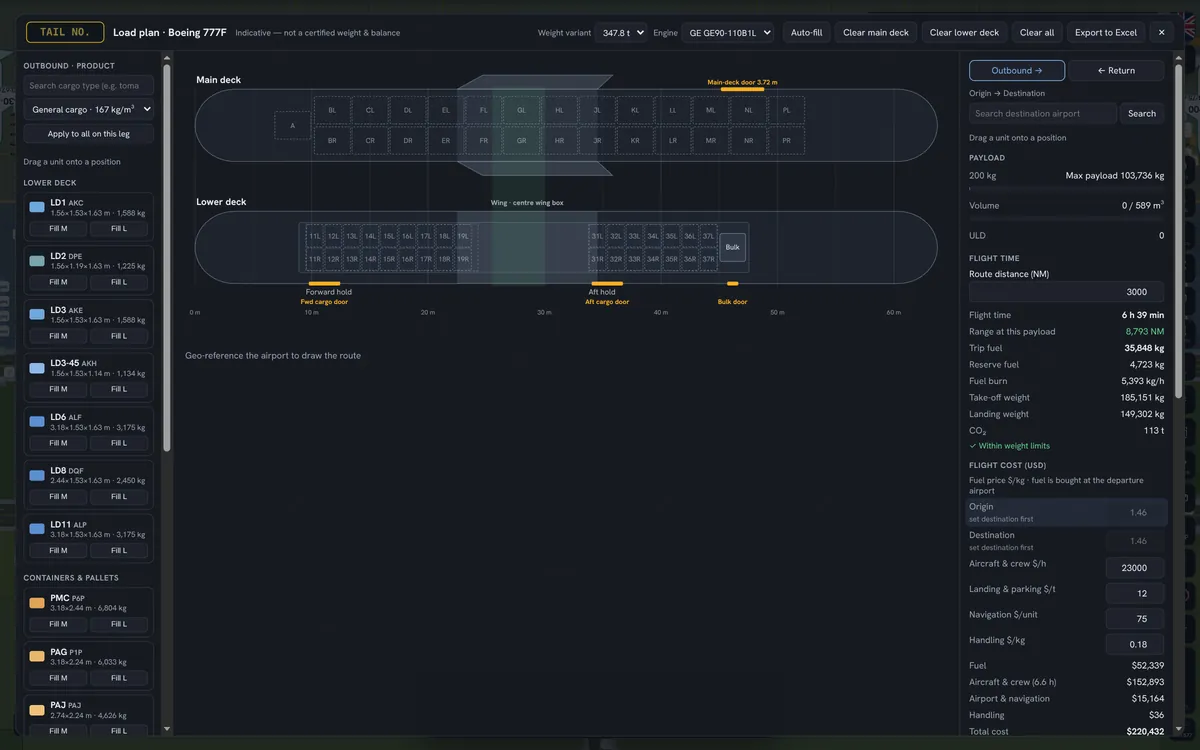Select the Bulk compartment on lower deck
The height and width of the screenshot is (750, 1200).
click(x=733, y=247)
